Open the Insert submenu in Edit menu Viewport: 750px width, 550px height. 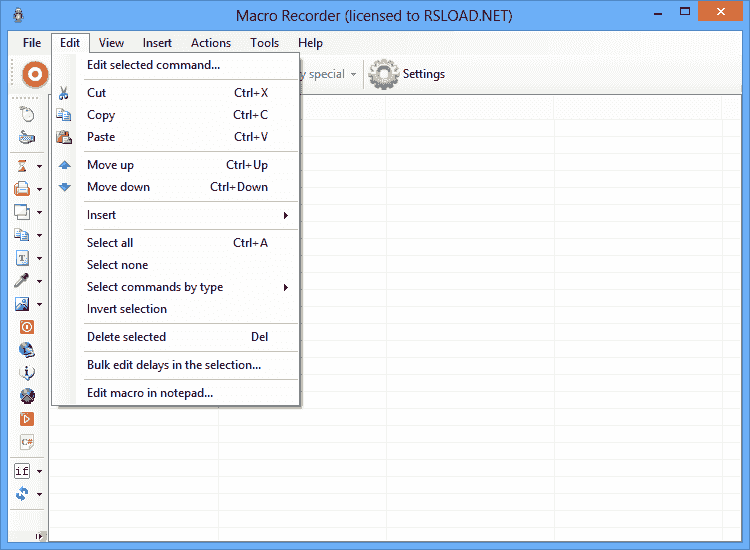click(x=176, y=215)
